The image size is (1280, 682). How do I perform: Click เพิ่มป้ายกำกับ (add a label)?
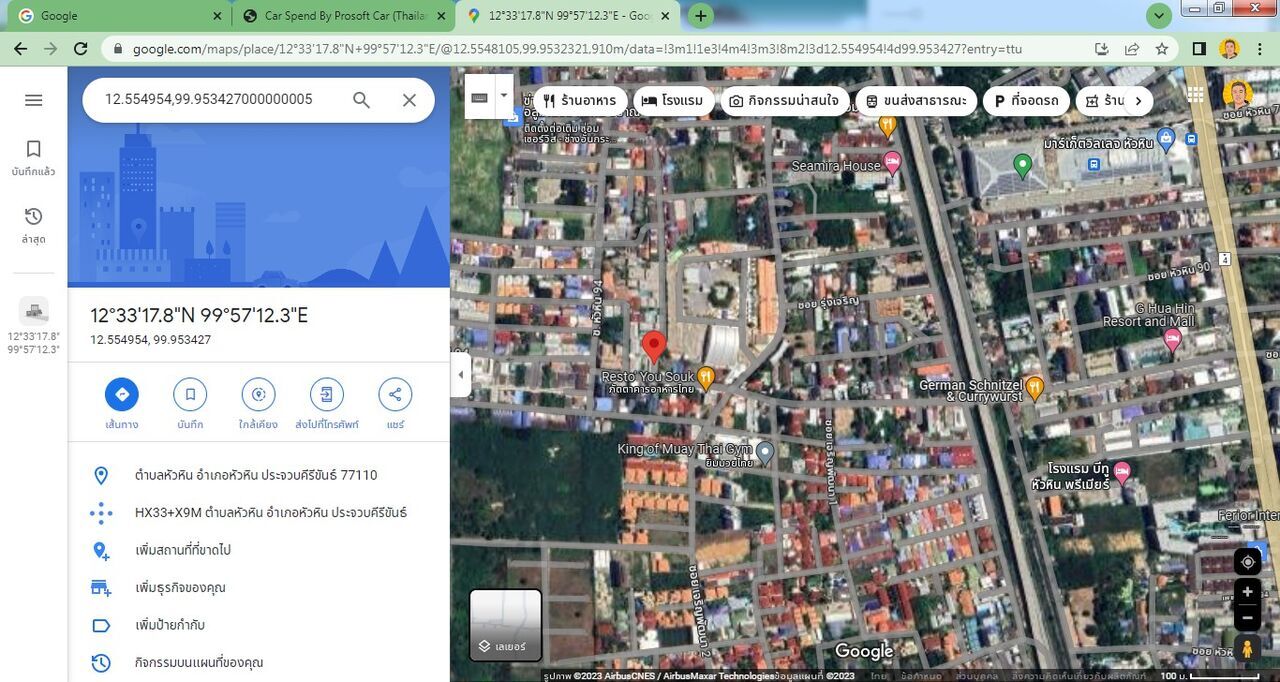[259, 625]
